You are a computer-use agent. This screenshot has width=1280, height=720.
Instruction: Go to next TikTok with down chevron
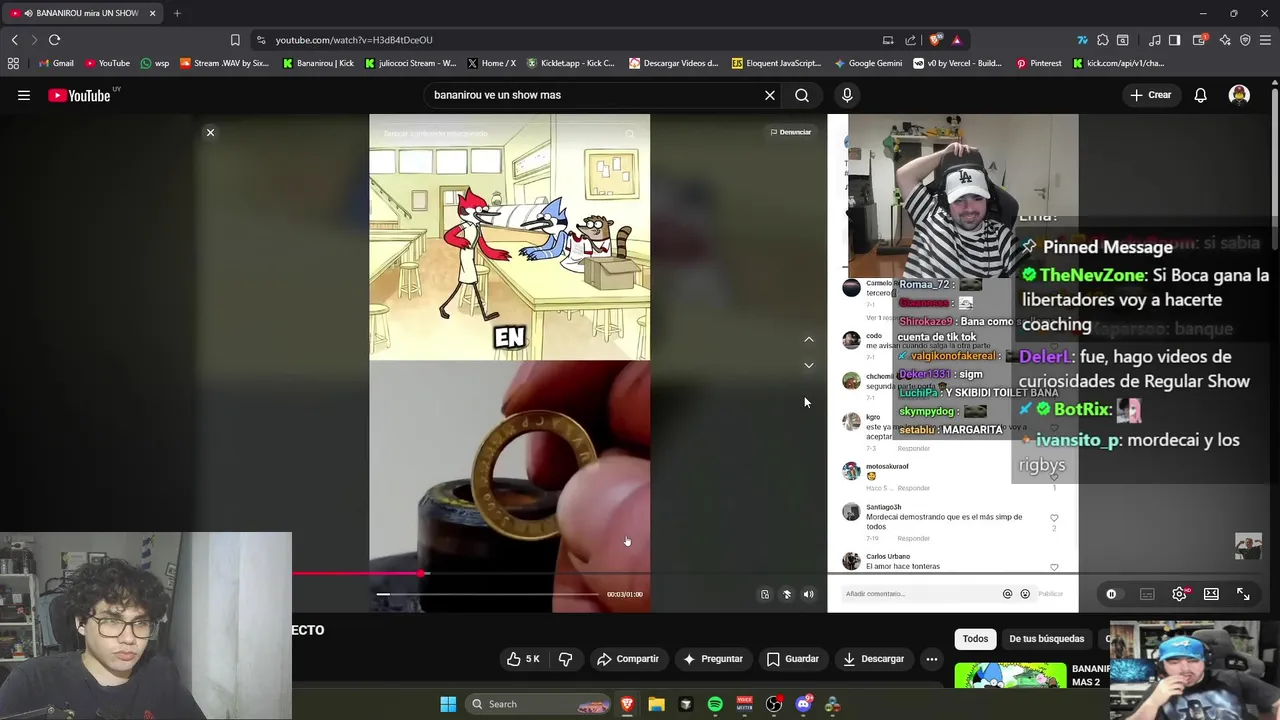click(809, 365)
